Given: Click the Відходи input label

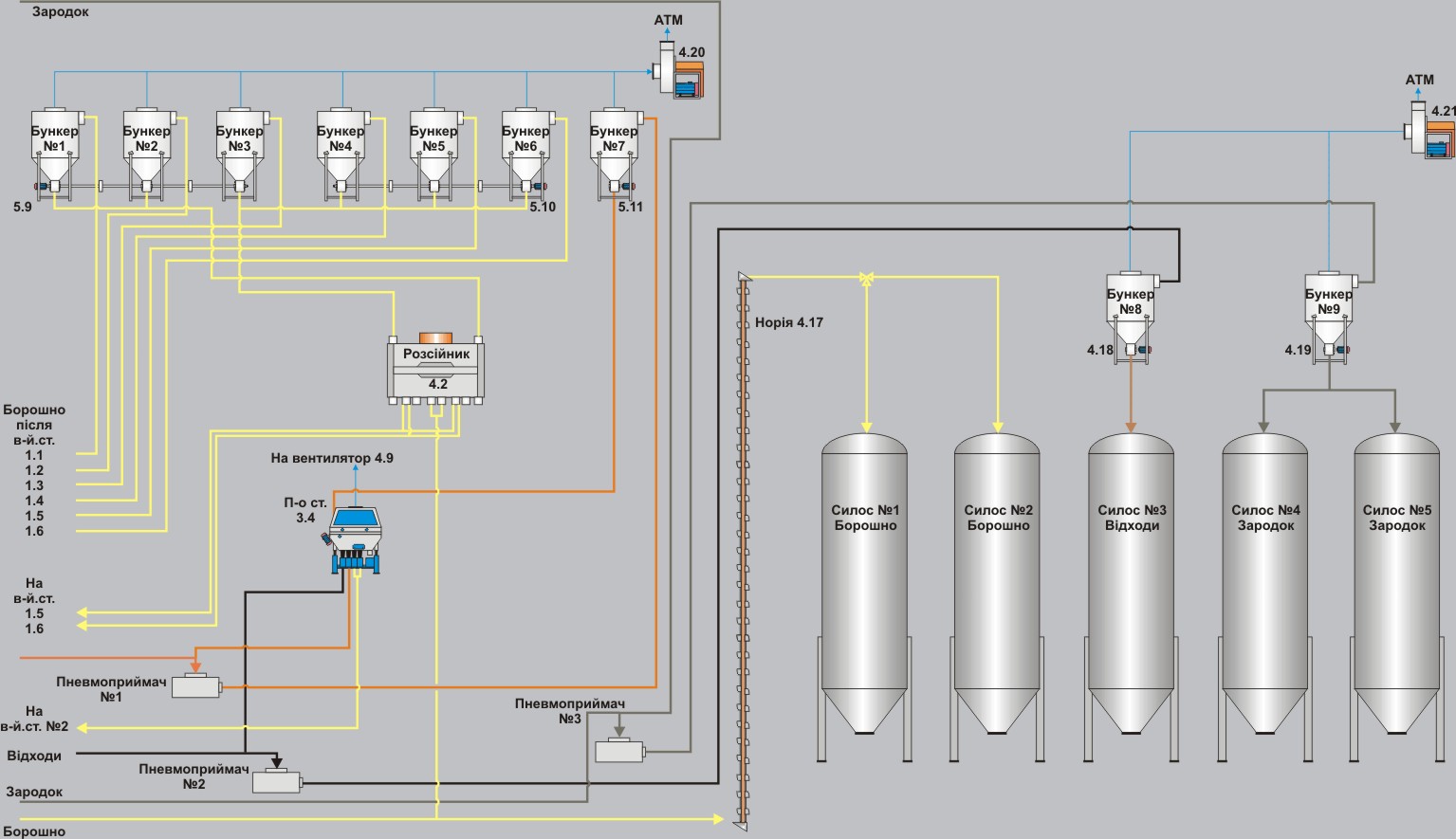Looking at the screenshot, I should (x=34, y=756).
